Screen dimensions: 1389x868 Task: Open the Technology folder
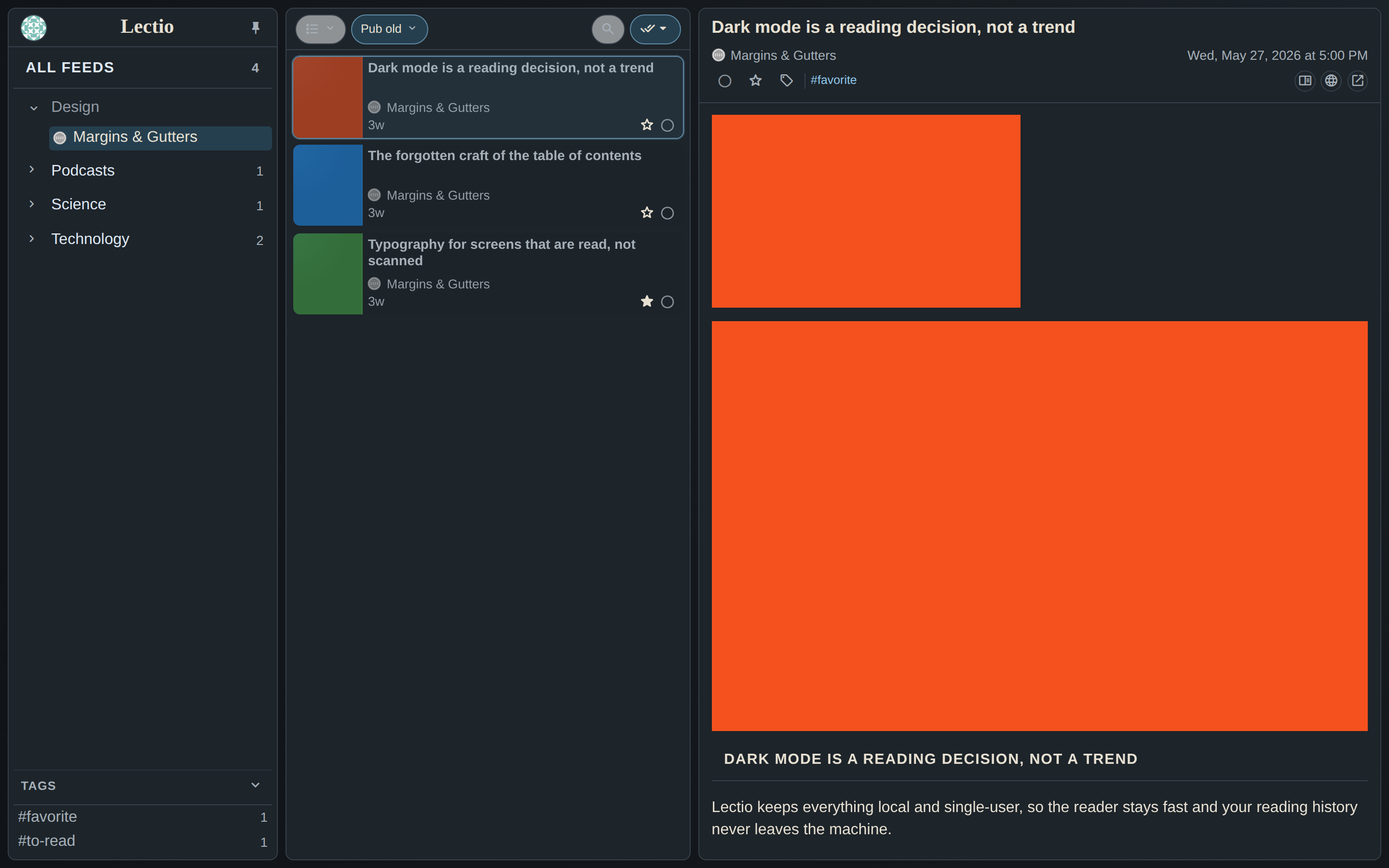point(90,239)
